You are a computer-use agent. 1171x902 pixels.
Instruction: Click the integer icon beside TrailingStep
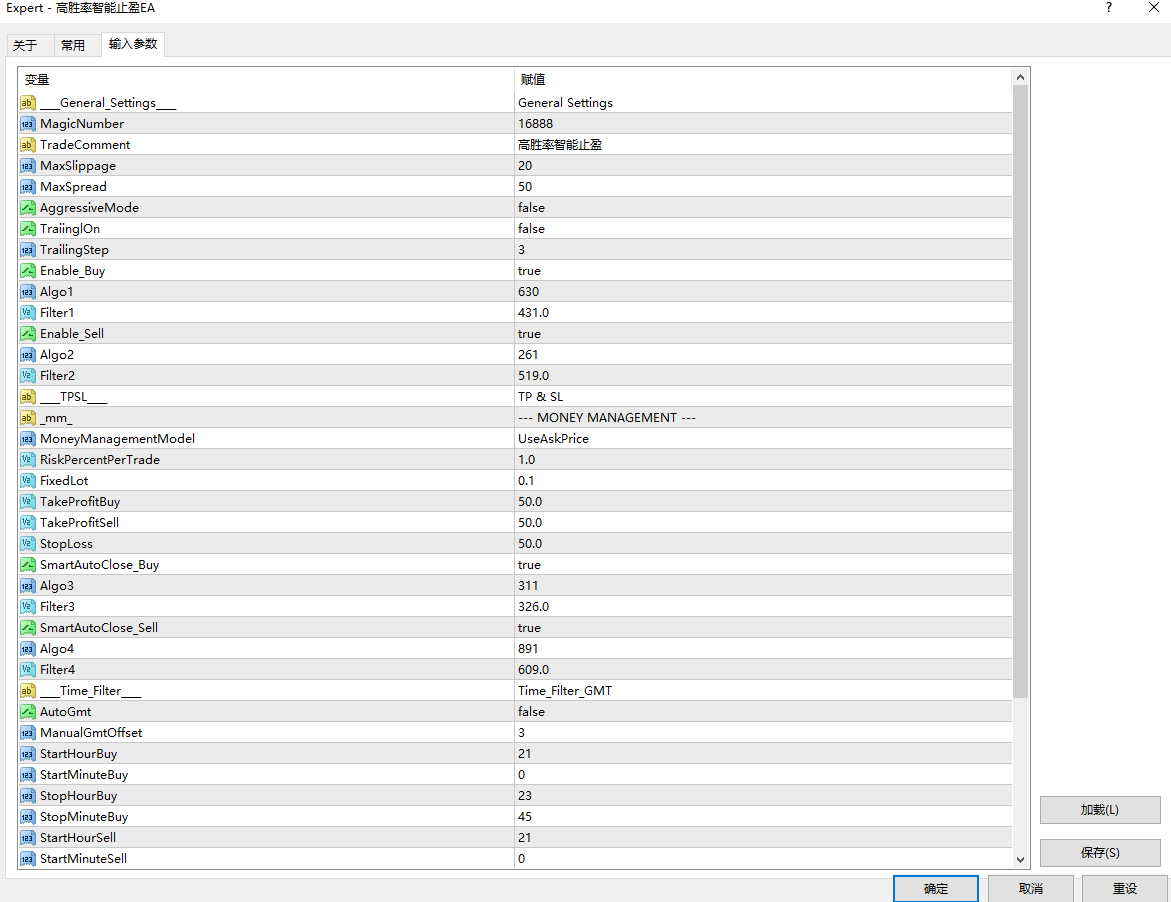pyautogui.click(x=28, y=250)
